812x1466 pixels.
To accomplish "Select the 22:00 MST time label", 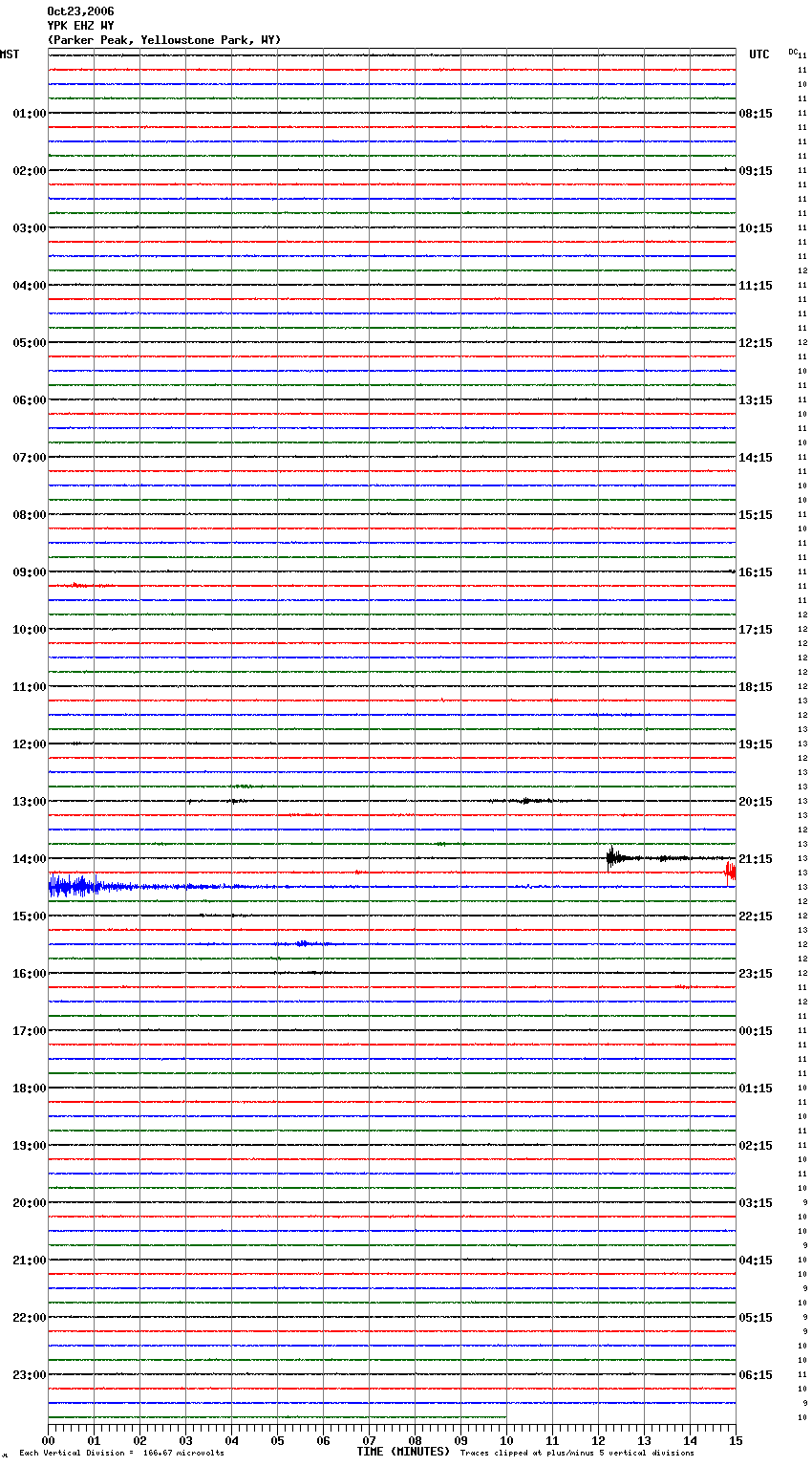I will (x=30, y=1318).
